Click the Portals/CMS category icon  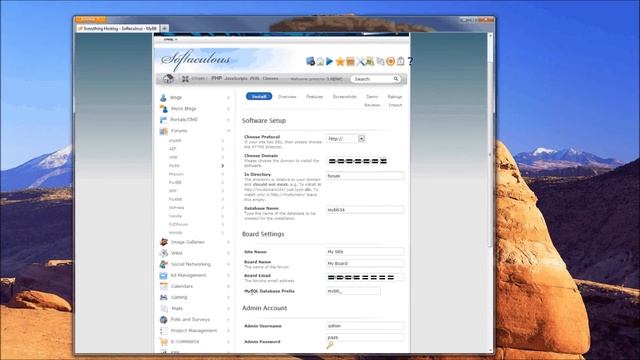click(x=163, y=120)
